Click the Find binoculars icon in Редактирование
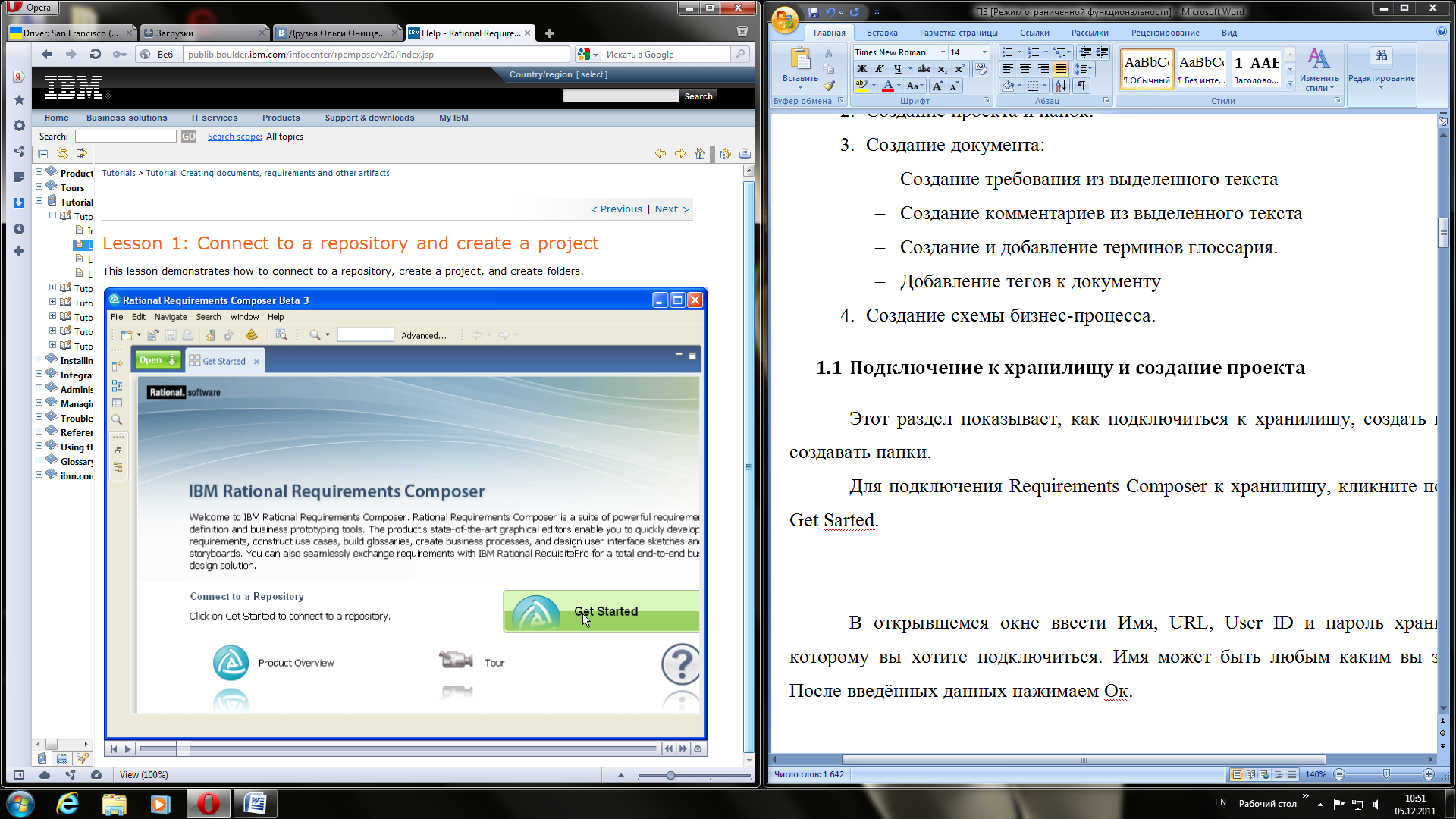The width and height of the screenshot is (1456, 819). click(x=1382, y=56)
